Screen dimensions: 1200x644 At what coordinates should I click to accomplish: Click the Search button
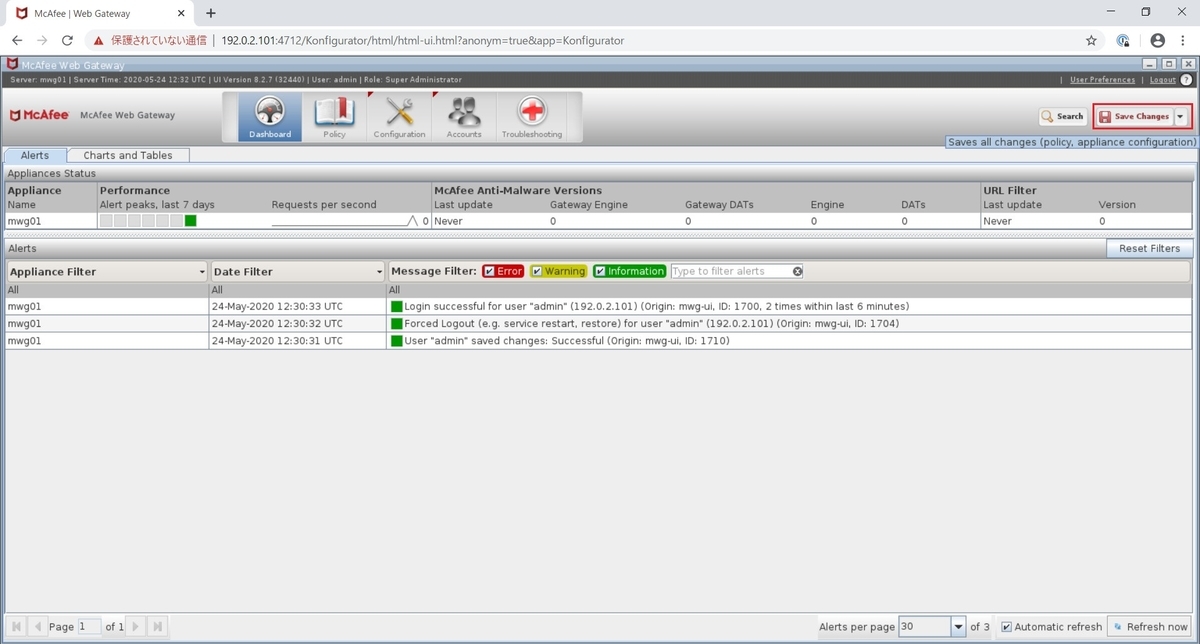(1063, 116)
